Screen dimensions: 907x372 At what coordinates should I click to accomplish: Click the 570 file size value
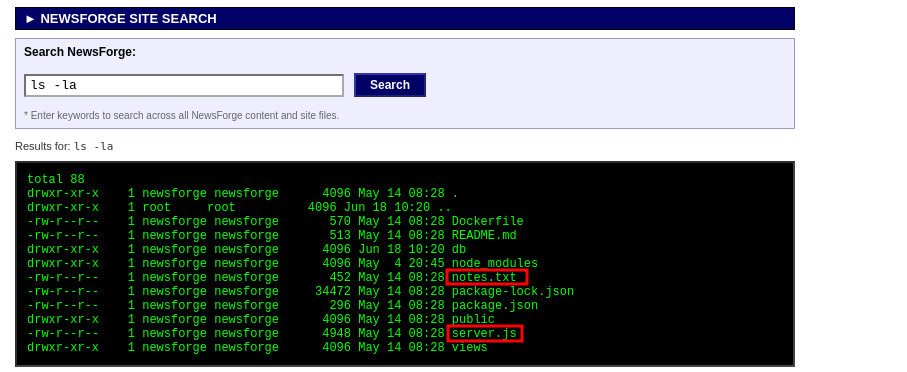point(340,222)
